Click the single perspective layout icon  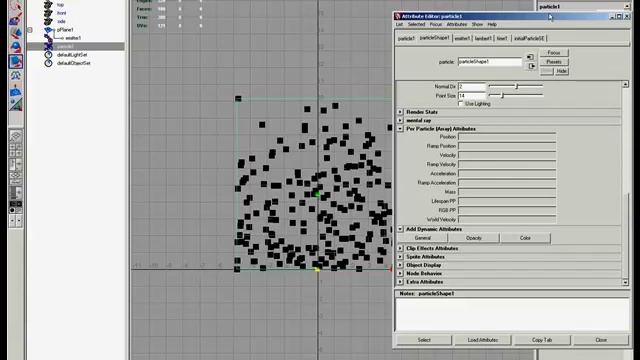[x=16, y=136]
